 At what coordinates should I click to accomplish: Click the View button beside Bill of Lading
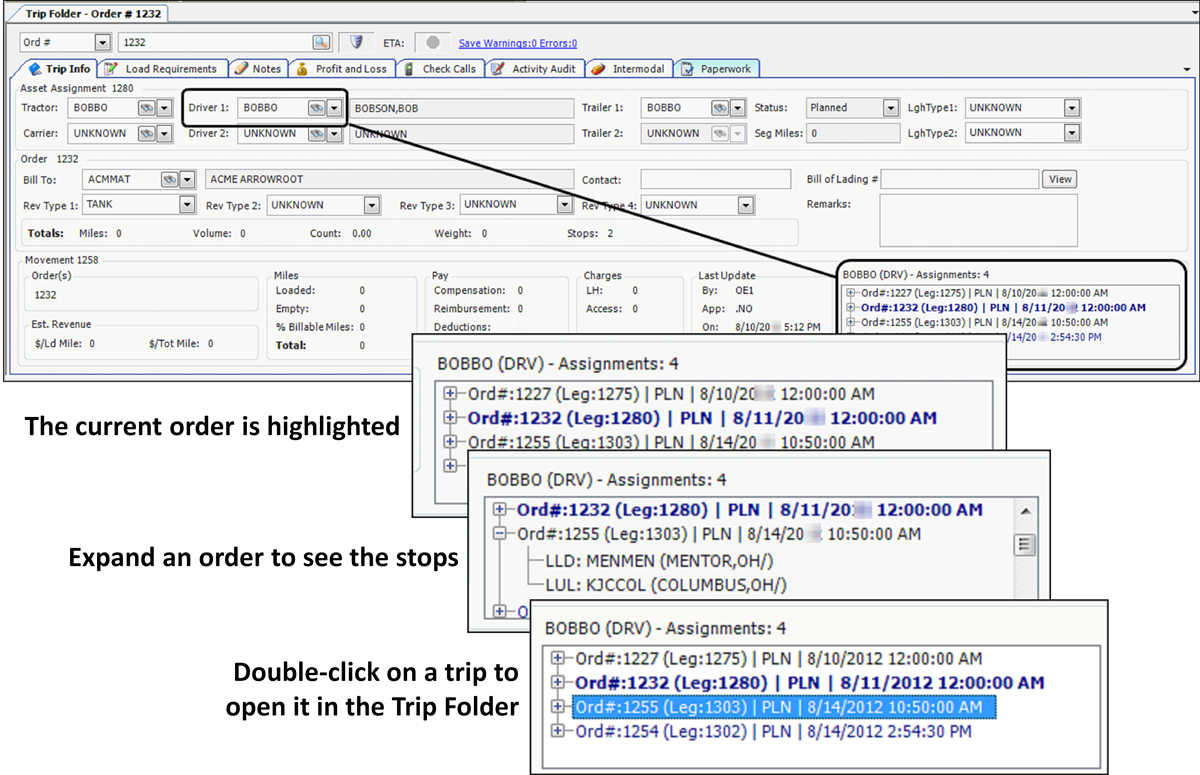1060,180
